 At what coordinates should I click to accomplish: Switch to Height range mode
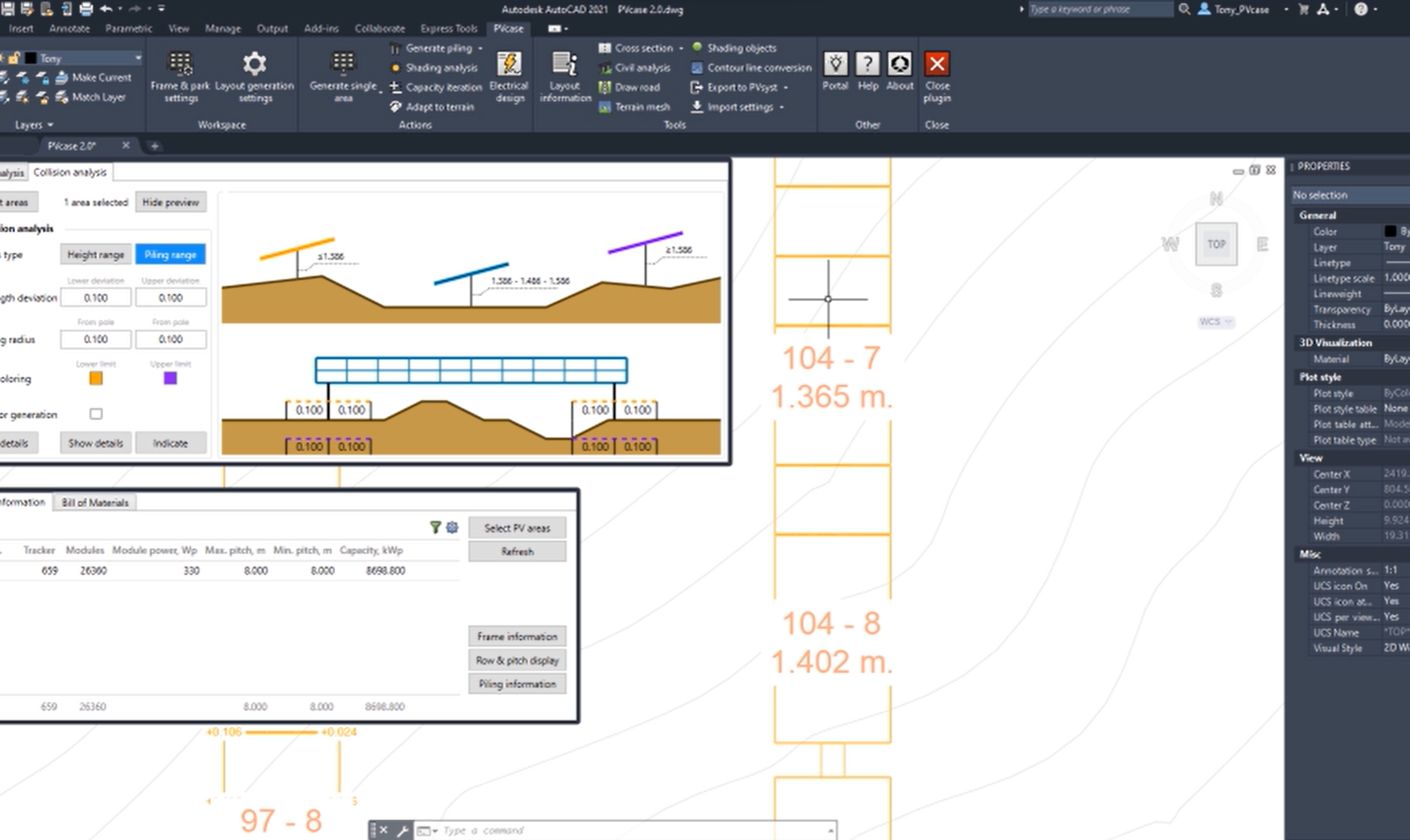[95, 254]
